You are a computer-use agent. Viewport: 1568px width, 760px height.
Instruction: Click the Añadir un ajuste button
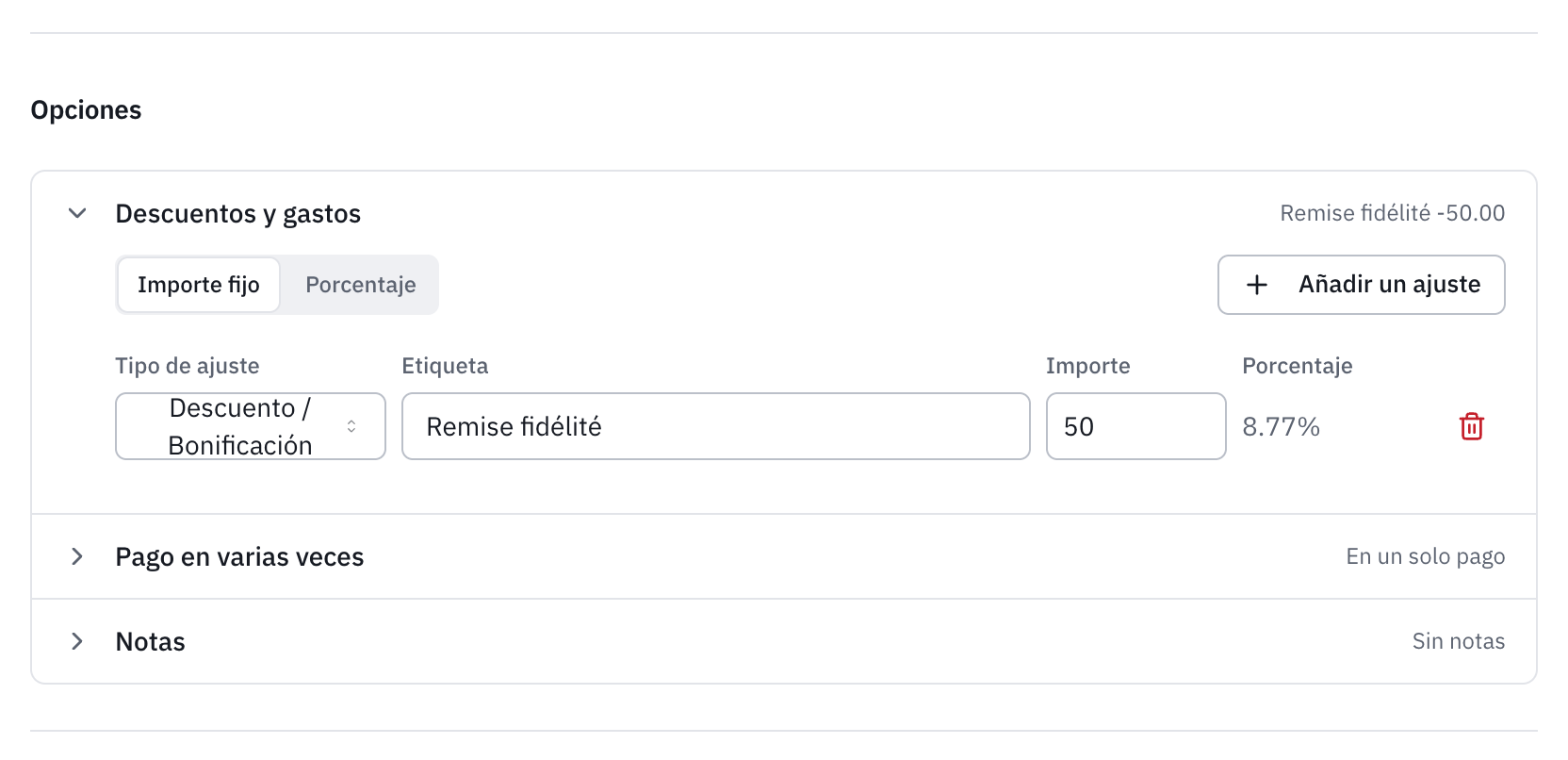1361,285
